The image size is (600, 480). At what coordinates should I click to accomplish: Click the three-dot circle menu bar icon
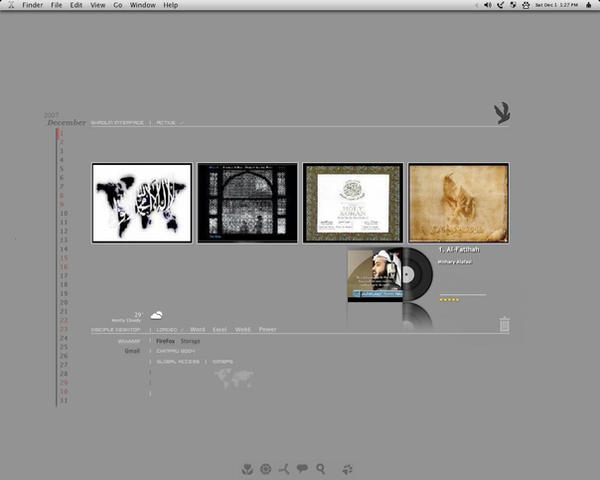click(x=513, y=5)
